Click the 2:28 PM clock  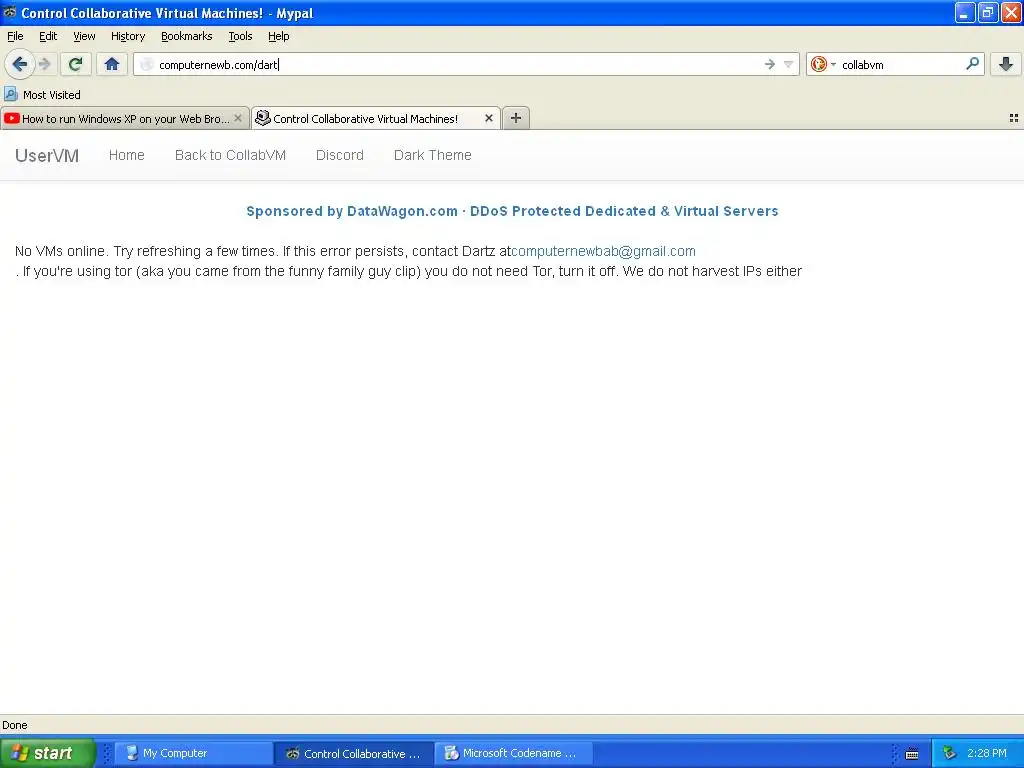(x=987, y=753)
